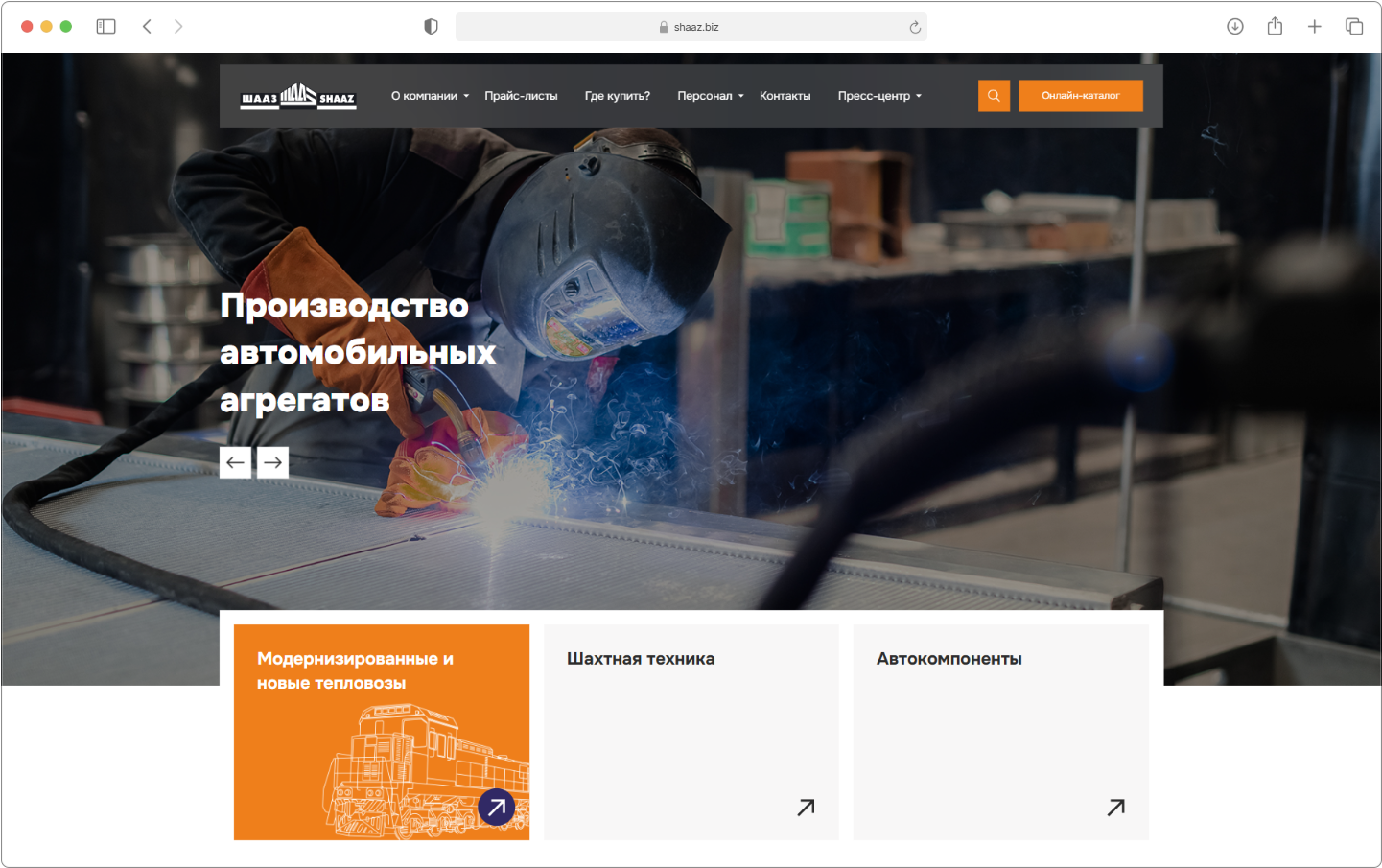This screenshot has width=1382, height=868.
Task: Toggle the Safari sidebar
Action: click(x=105, y=27)
